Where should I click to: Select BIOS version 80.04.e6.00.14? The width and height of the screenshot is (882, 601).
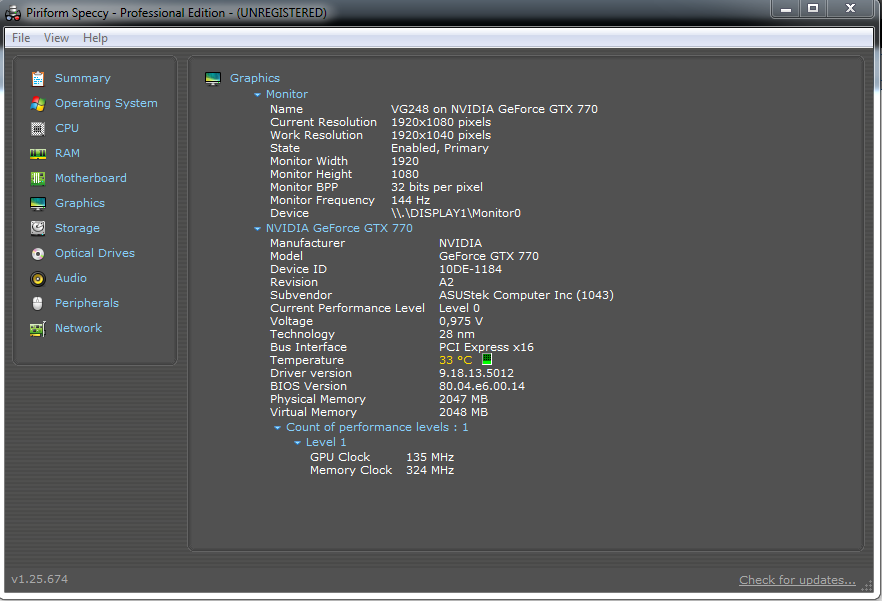482,386
